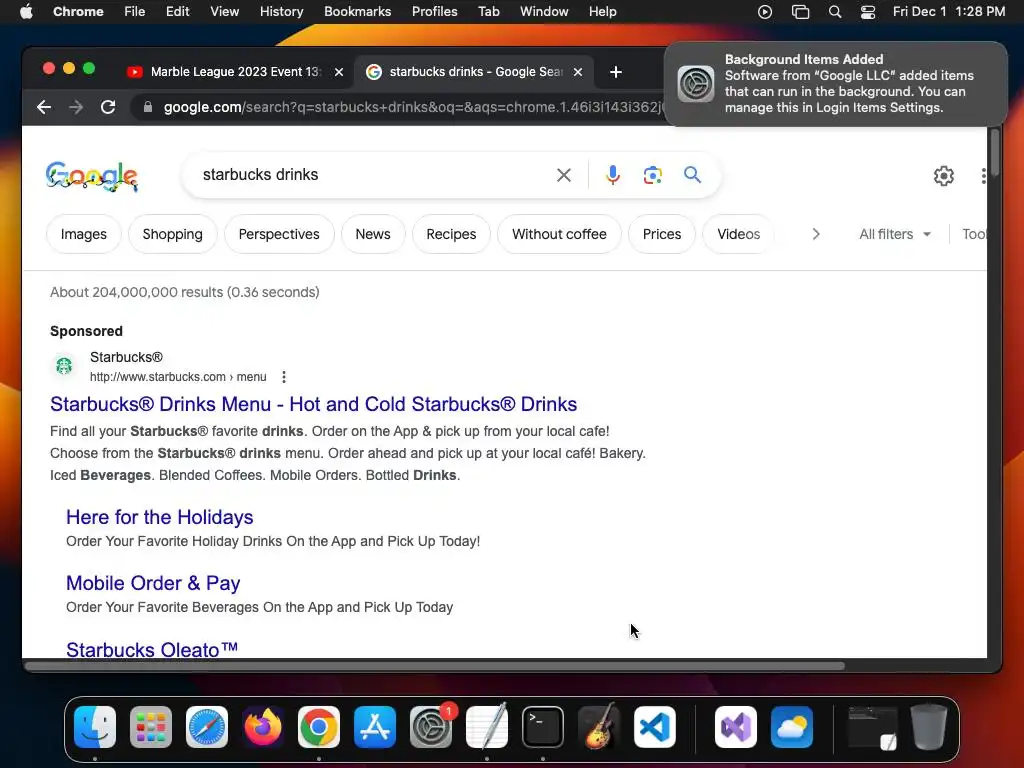The image size is (1024, 768).
Task: Open Launchpad from the dock
Action: (x=151, y=727)
